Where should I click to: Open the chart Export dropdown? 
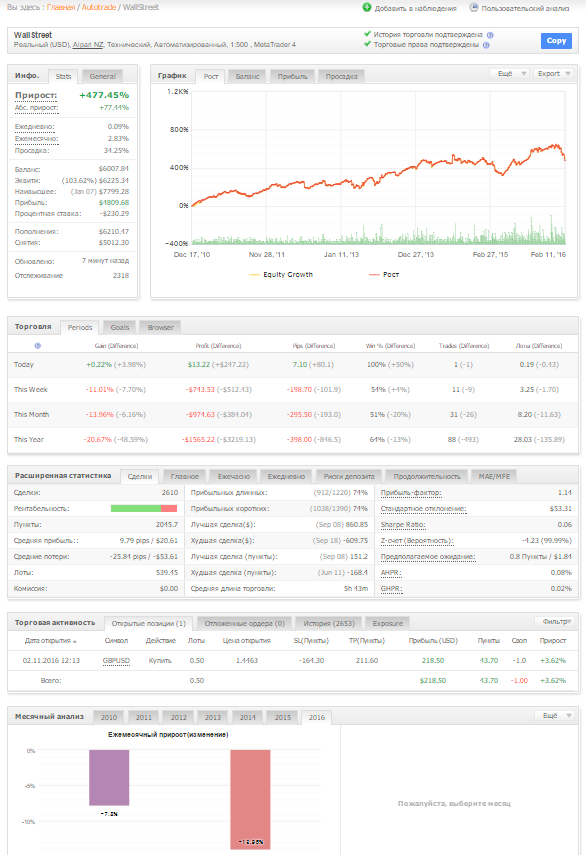coord(553,74)
